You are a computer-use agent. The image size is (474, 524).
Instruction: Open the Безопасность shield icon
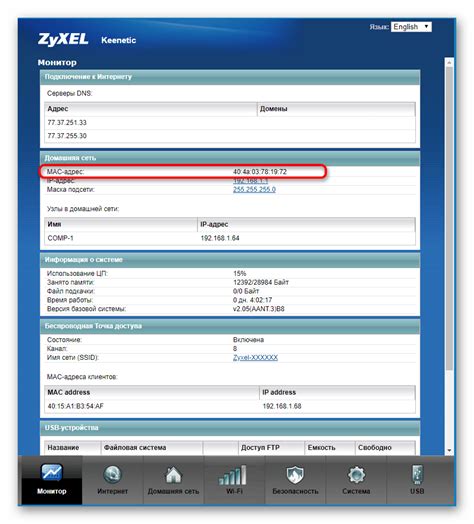pos(295,475)
